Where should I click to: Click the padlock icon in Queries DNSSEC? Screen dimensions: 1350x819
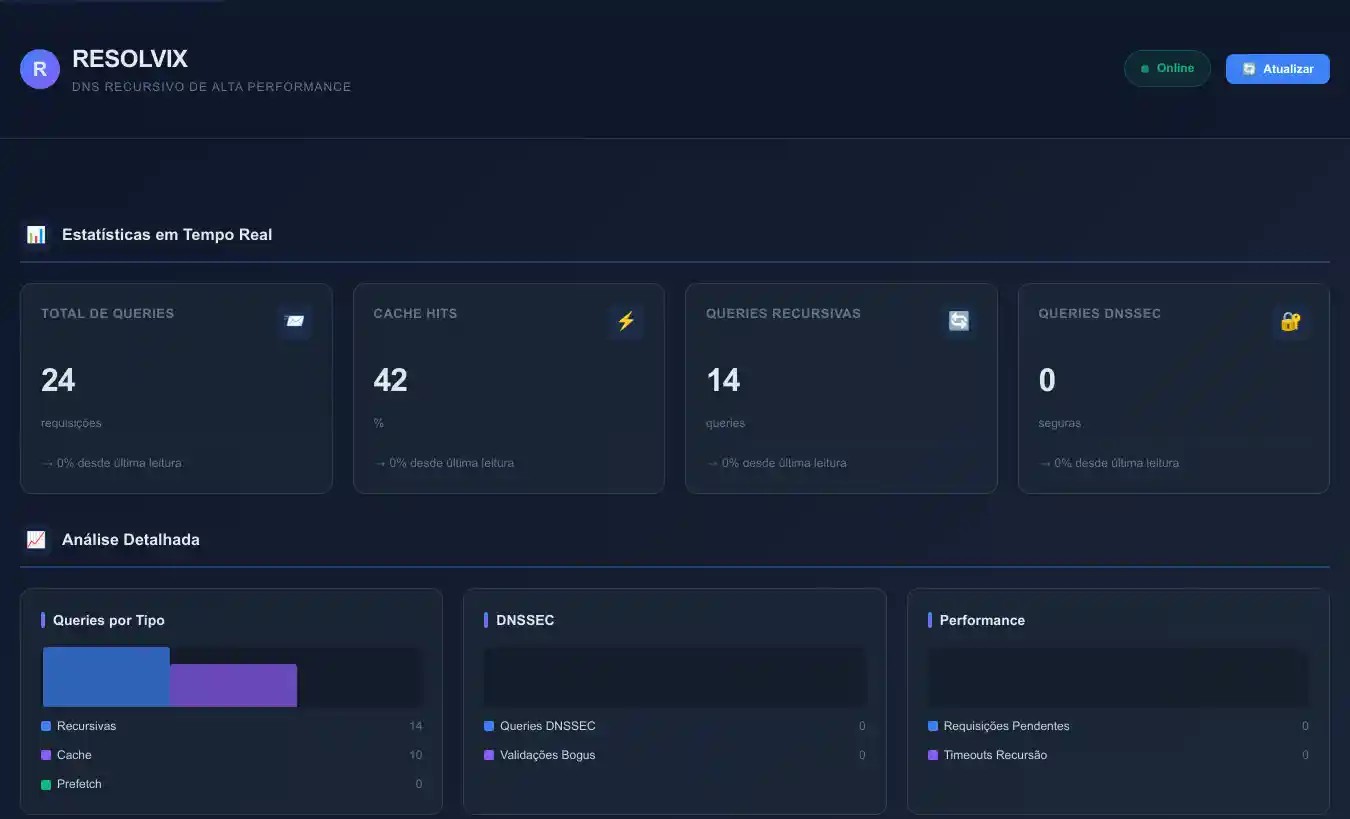[1291, 321]
